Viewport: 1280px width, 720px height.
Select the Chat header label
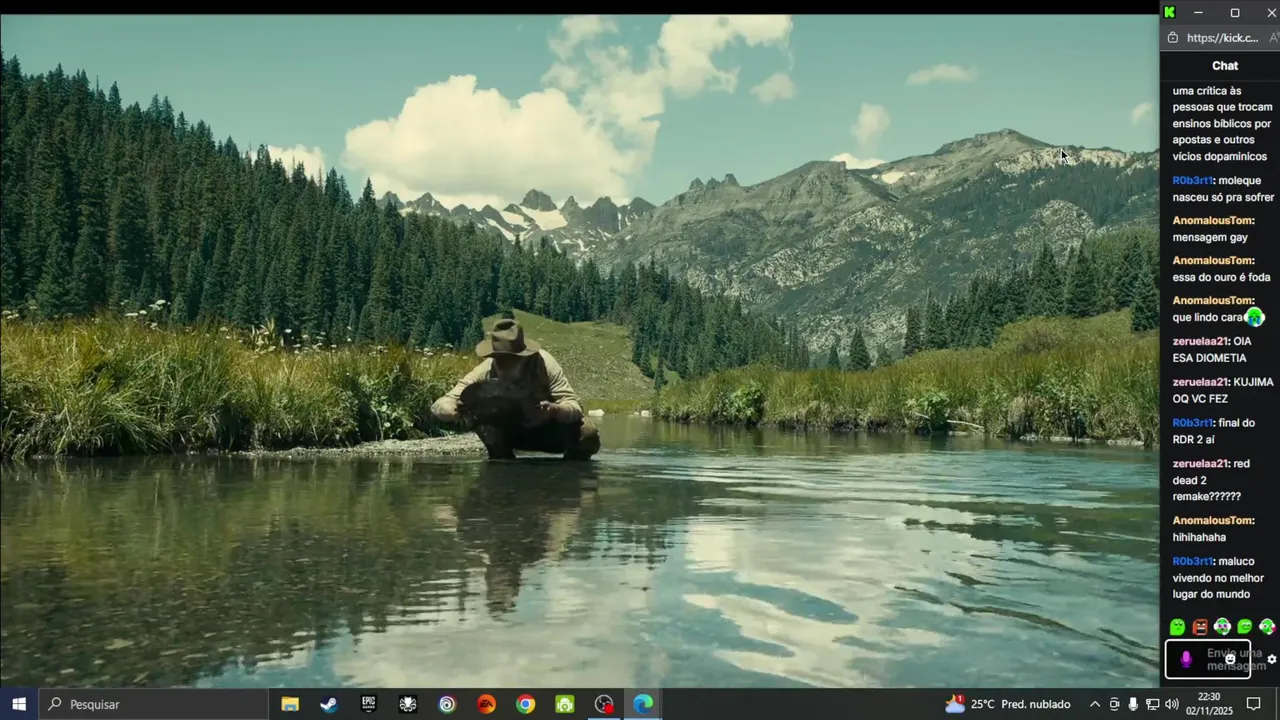1225,66
